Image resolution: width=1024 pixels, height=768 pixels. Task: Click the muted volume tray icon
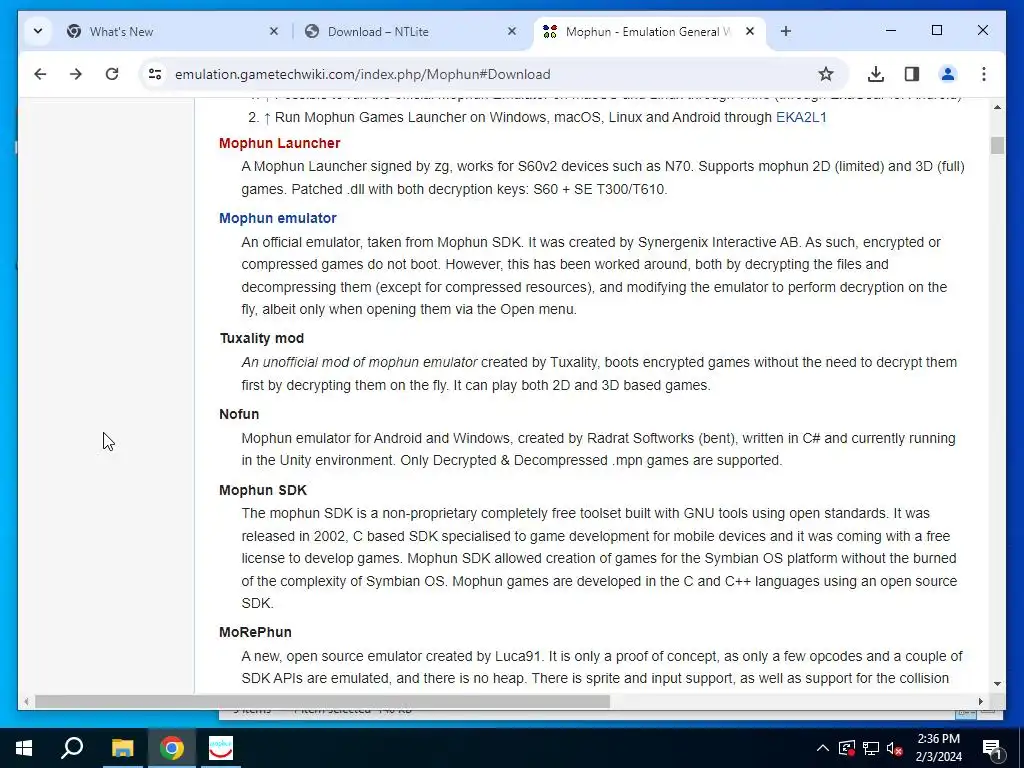coord(894,748)
